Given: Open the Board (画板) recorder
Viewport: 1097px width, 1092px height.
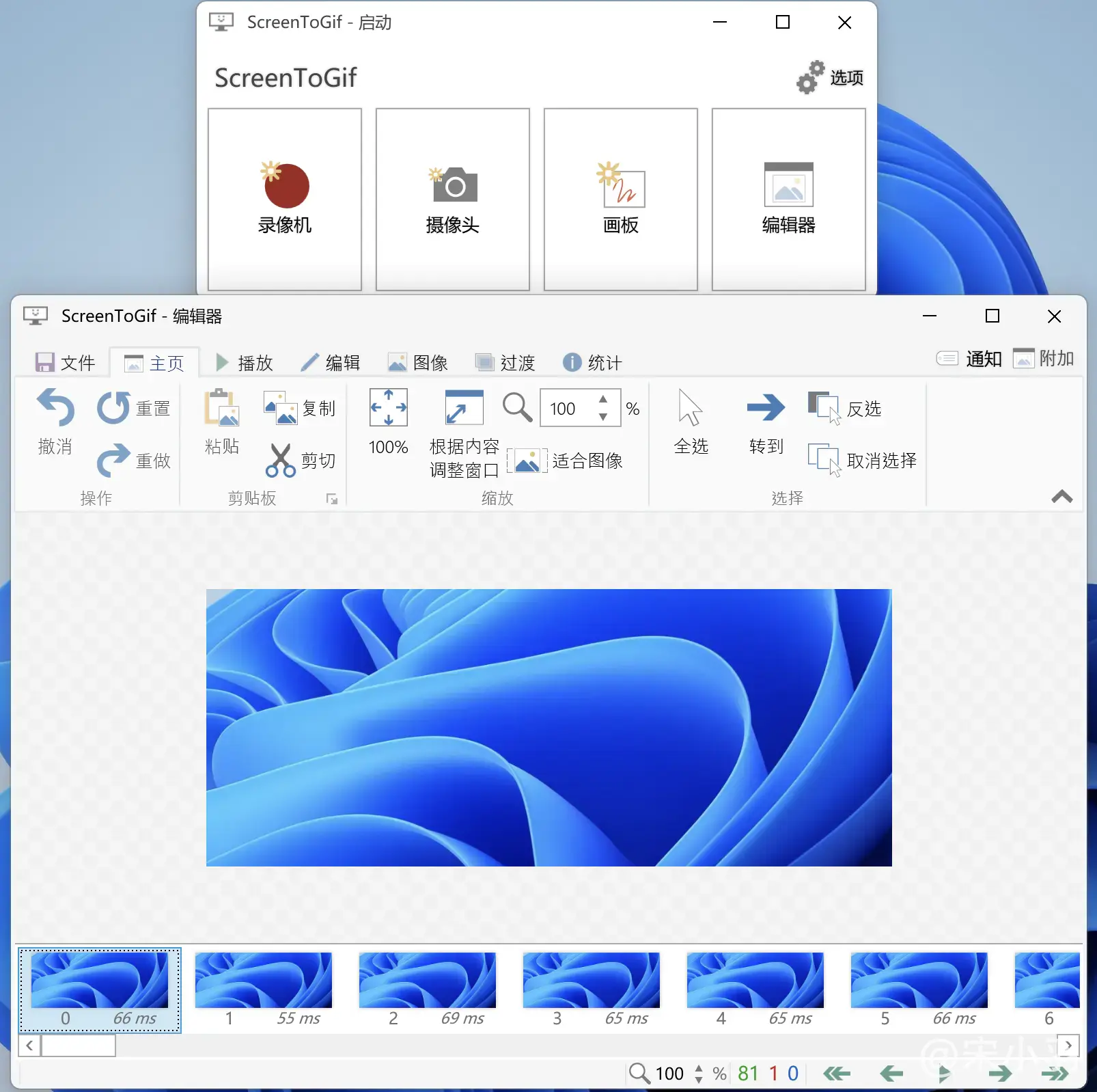Looking at the screenshot, I should click(x=620, y=199).
